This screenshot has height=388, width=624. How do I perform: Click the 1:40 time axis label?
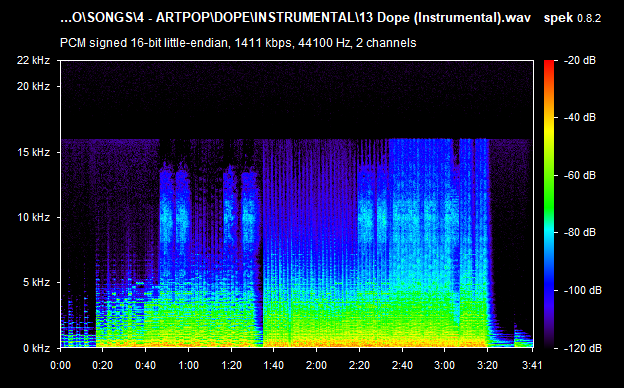(x=274, y=365)
